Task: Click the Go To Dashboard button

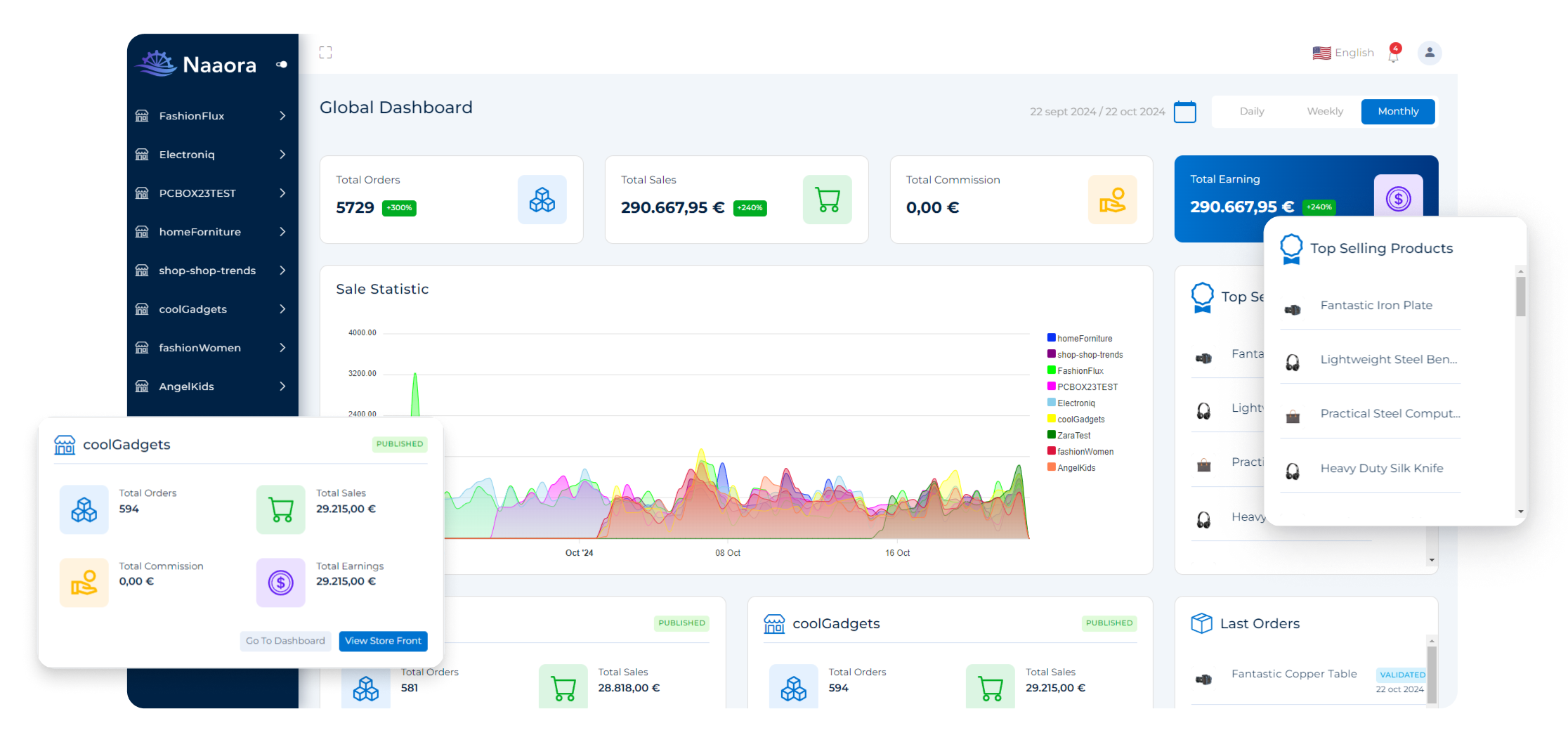Action: (285, 641)
